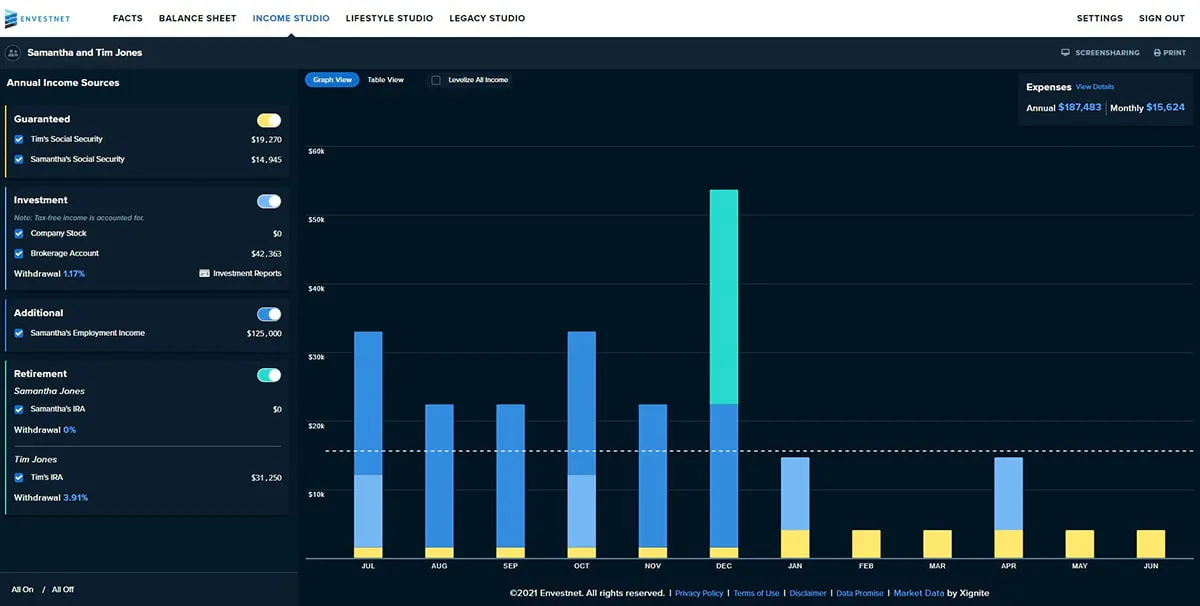Open the Balance Sheet tab
The width and height of the screenshot is (1200, 606).
click(x=197, y=18)
